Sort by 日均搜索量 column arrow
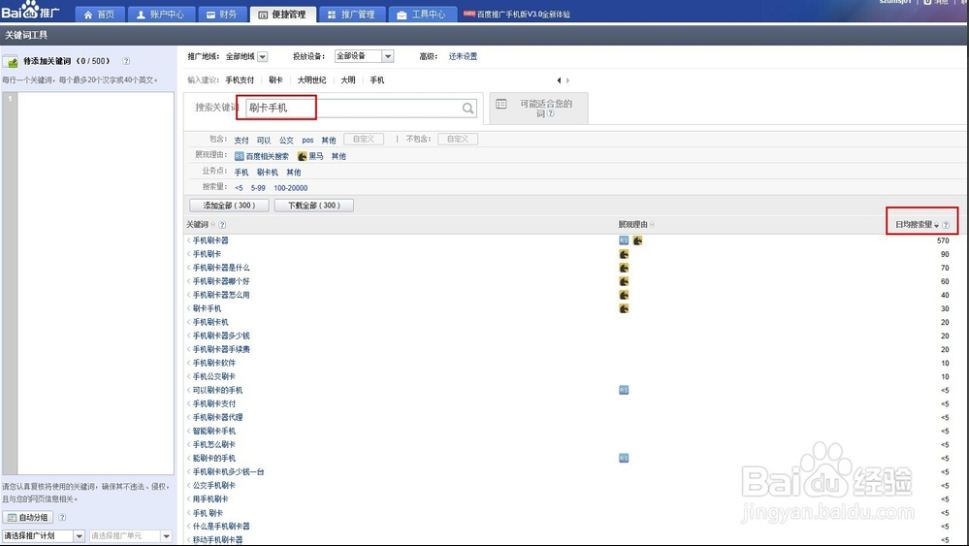The width and height of the screenshot is (969, 546). [937, 225]
